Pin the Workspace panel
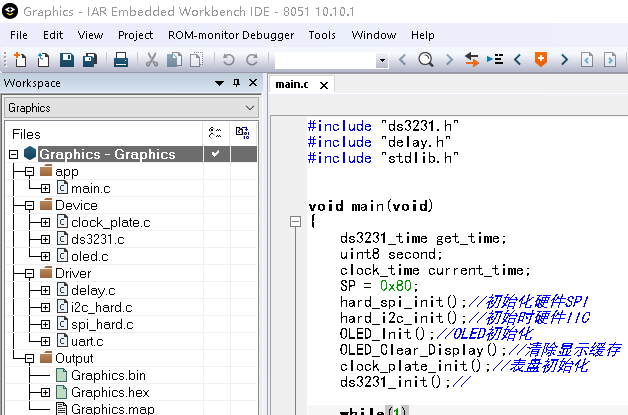628x415 pixels. pos(236,83)
